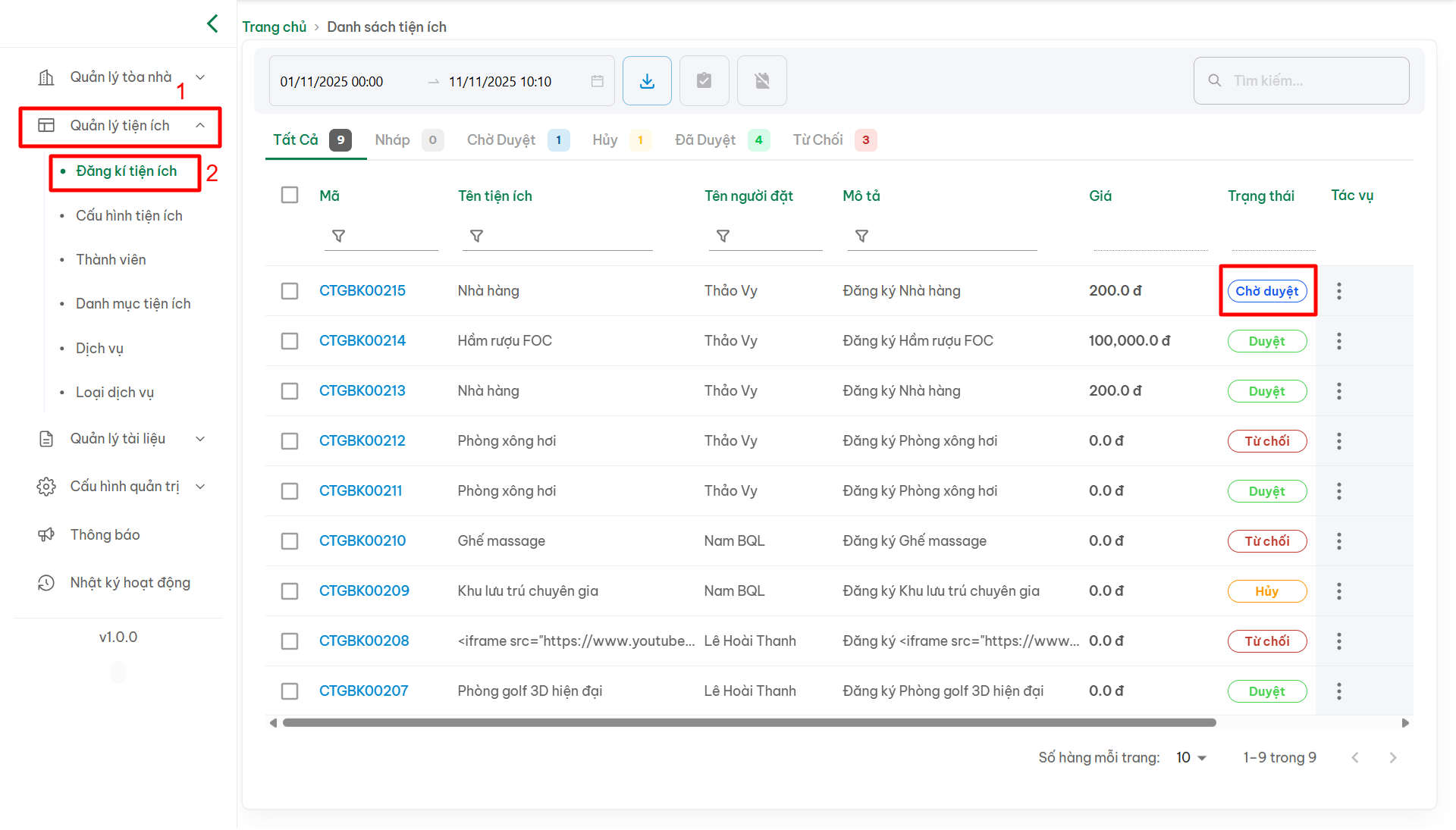Open calendar icon in date range field
The image size is (1456, 830).
pos(598,81)
